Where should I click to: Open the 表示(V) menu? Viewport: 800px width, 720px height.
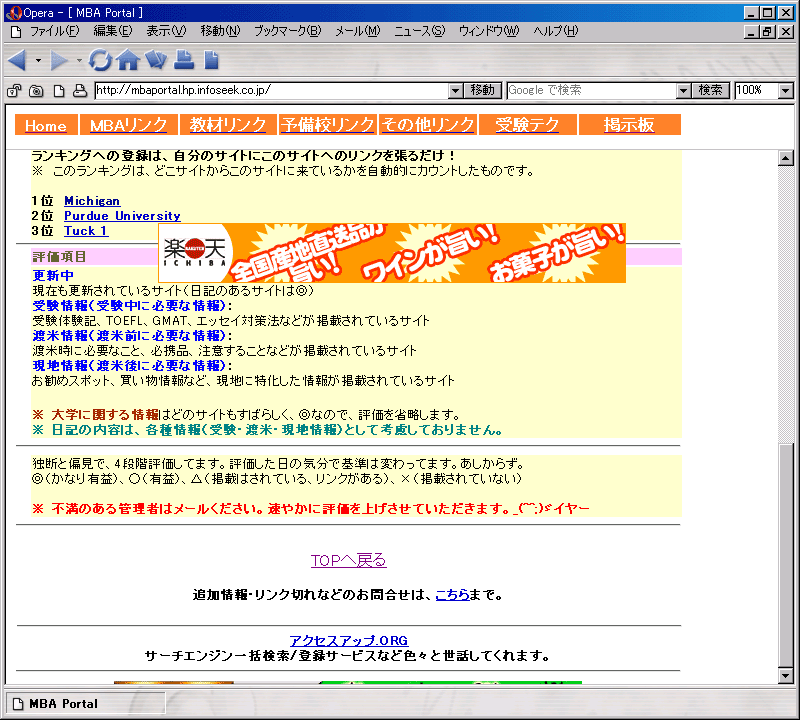click(x=166, y=32)
